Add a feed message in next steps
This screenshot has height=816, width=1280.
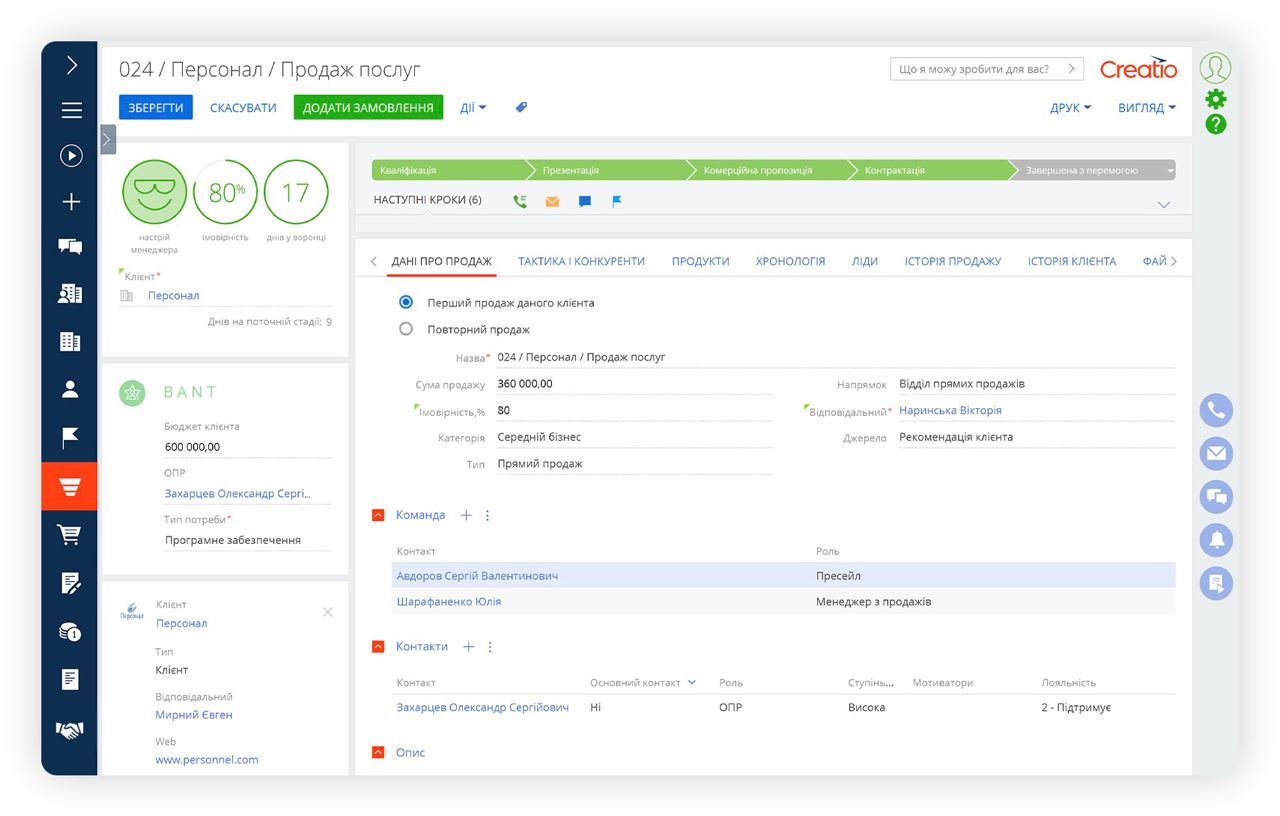point(585,201)
